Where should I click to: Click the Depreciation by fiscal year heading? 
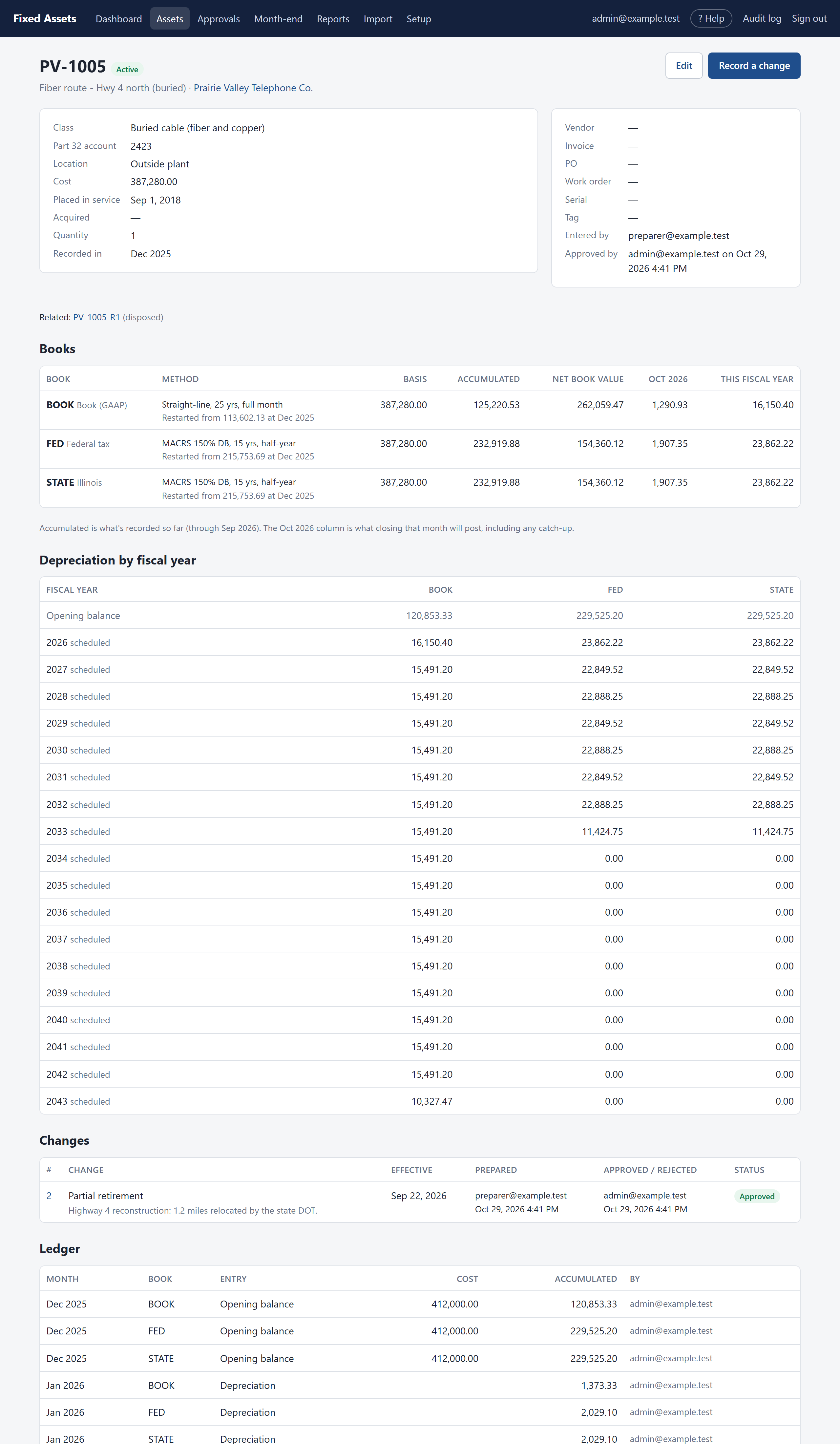click(117, 561)
